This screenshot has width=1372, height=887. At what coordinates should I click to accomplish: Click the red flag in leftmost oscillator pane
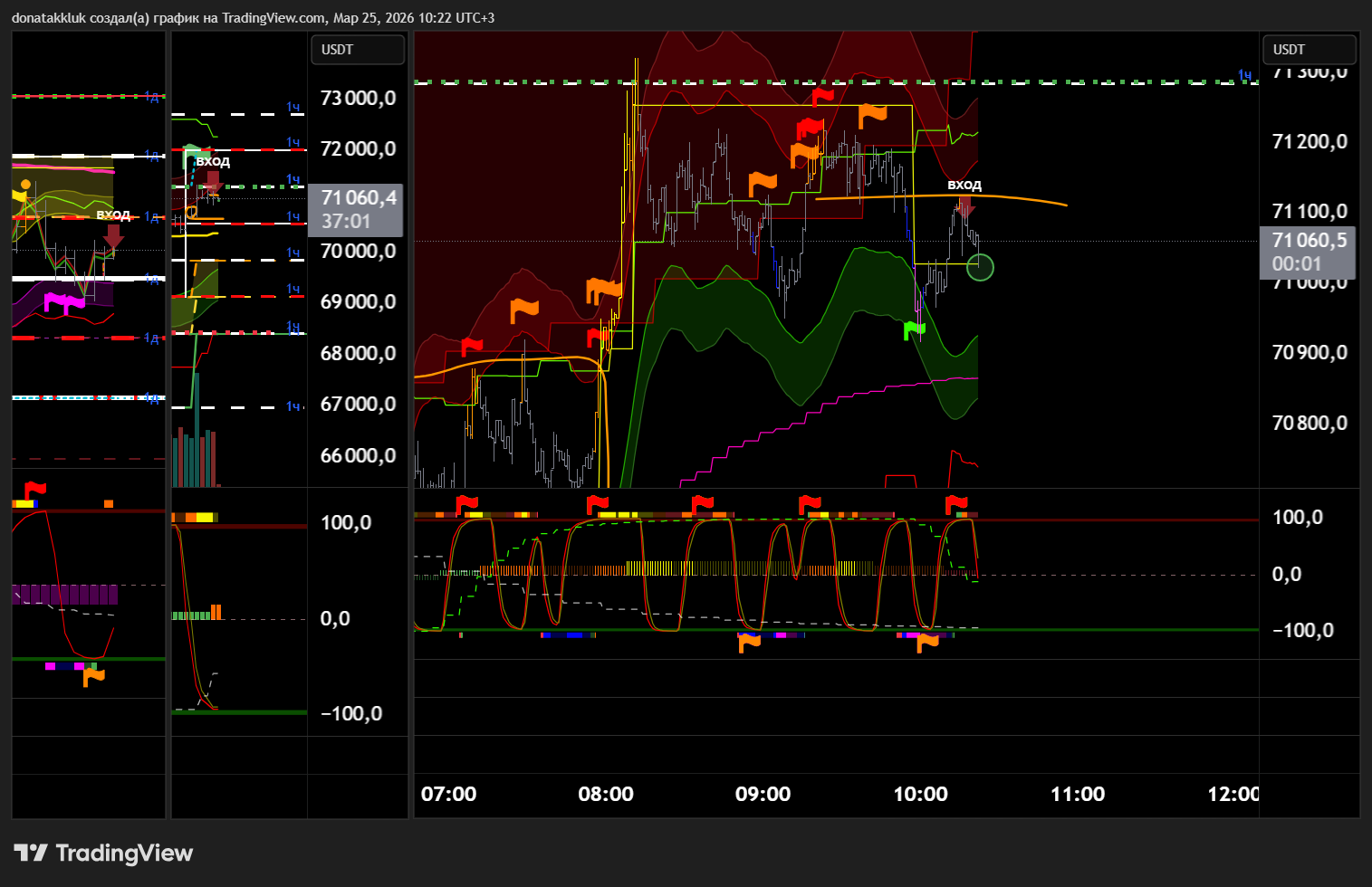click(x=34, y=490)
